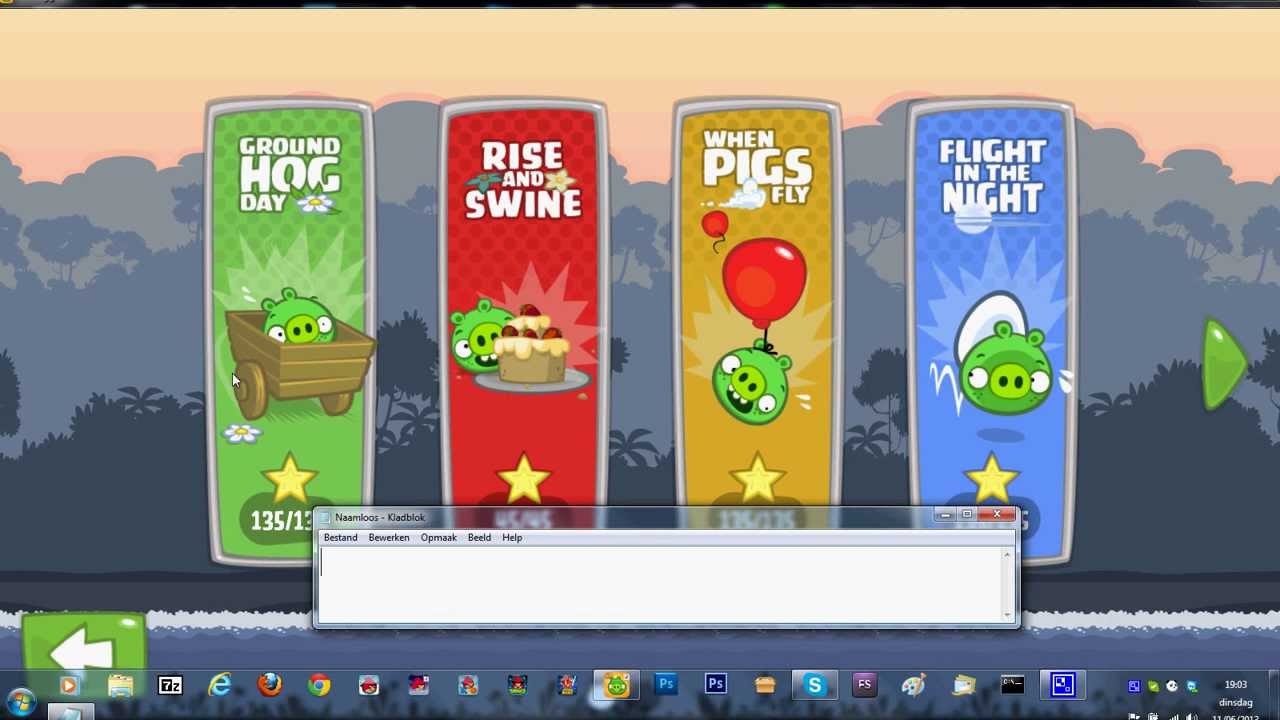Open the Windows Start menu
The width and height of the screenshot is (1280, 720).
point(20,701)
